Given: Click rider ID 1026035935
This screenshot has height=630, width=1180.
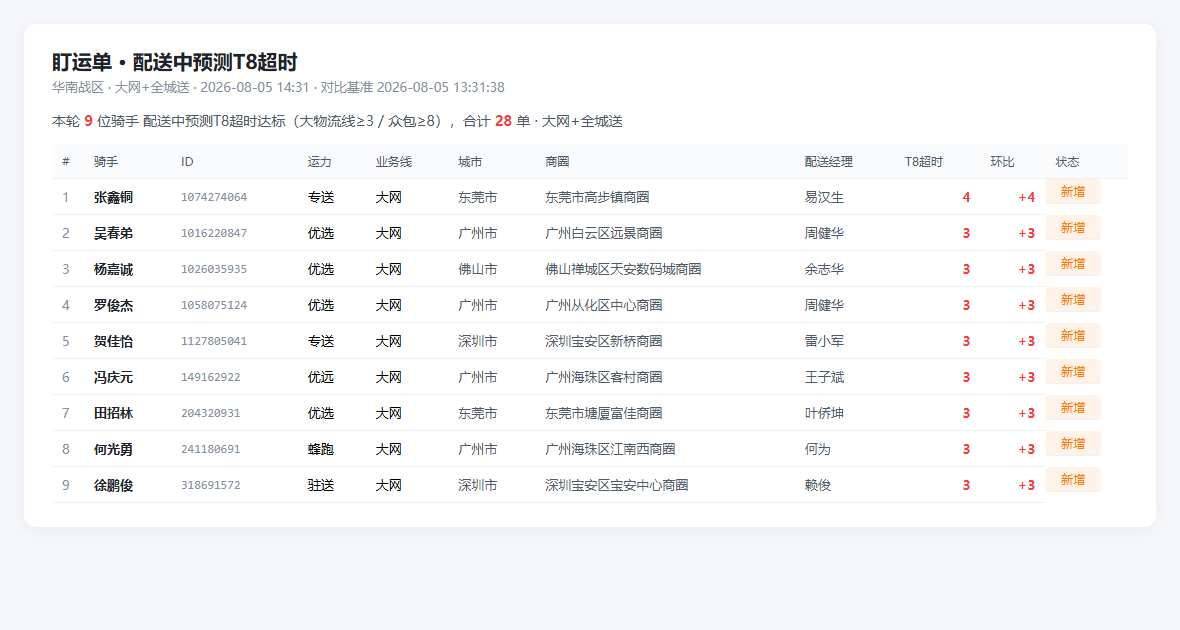Looking at the screenshot, I should click(214, 269).
